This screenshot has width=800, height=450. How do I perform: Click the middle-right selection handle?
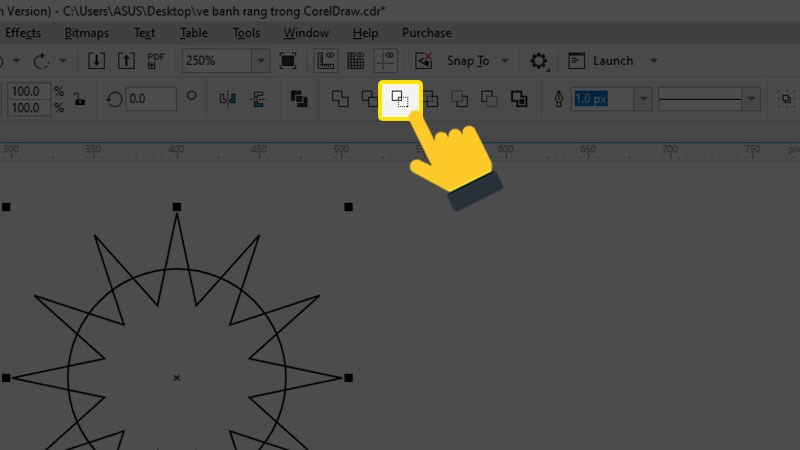[x=348, y=378]
